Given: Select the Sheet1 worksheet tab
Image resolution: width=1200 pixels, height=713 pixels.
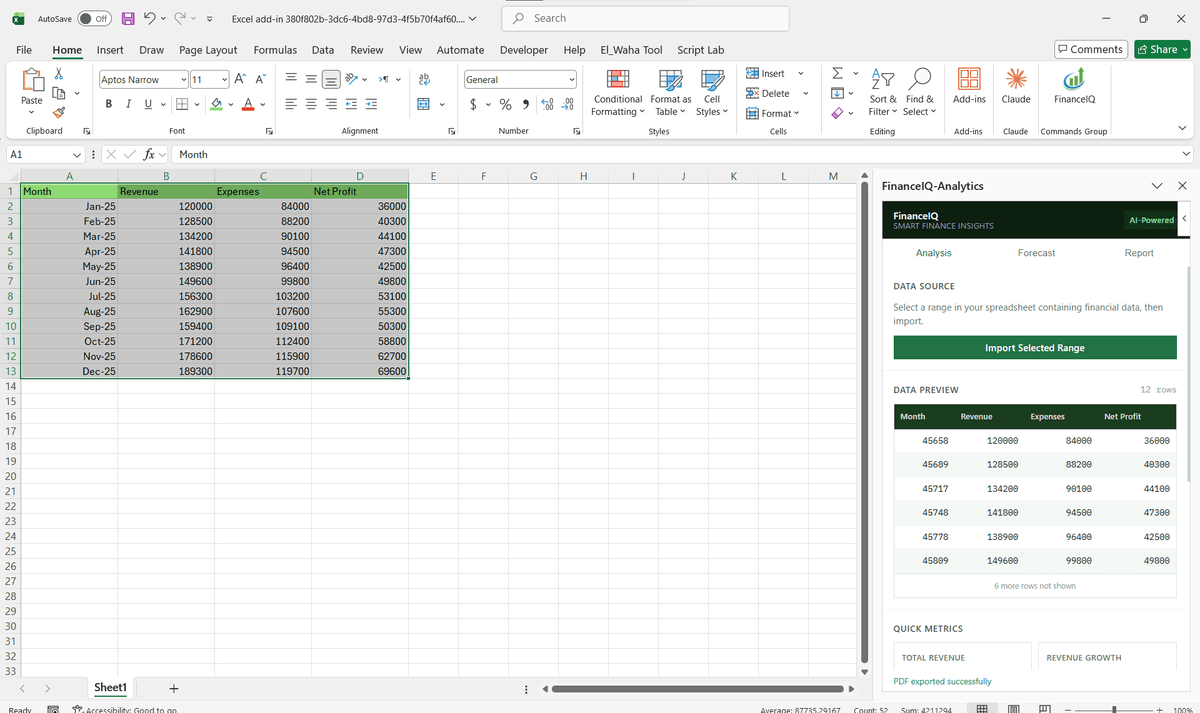Looking at the screenshot, I should pos(110,688).
